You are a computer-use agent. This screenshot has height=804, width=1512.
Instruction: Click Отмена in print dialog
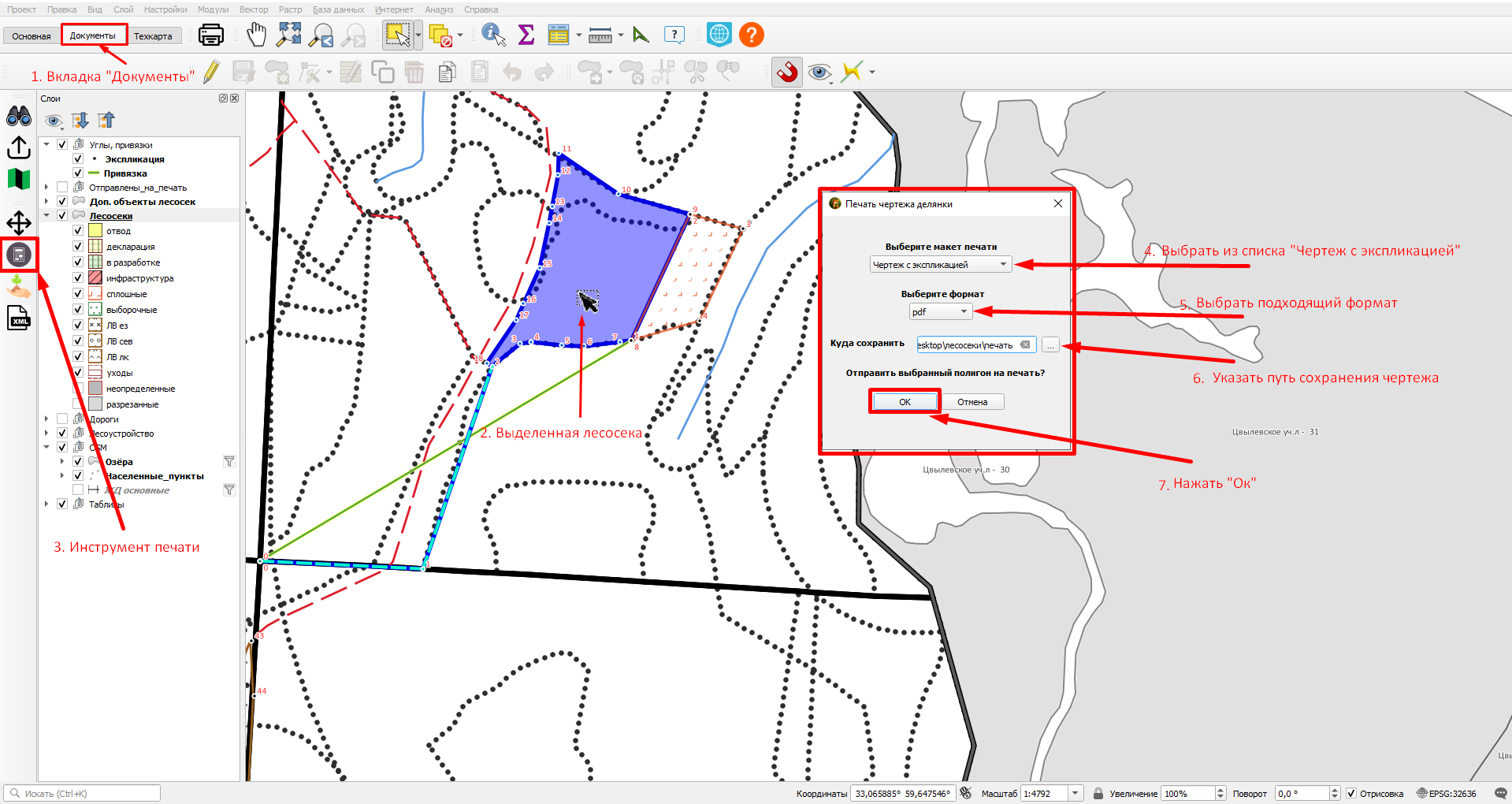(x=972, y=402)
